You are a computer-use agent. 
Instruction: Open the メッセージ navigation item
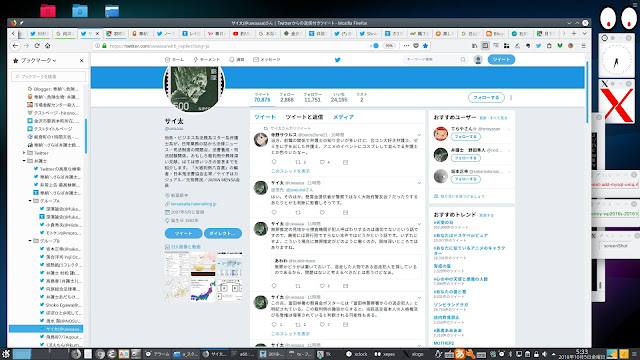pyautogui.click(x=267, y=60)
